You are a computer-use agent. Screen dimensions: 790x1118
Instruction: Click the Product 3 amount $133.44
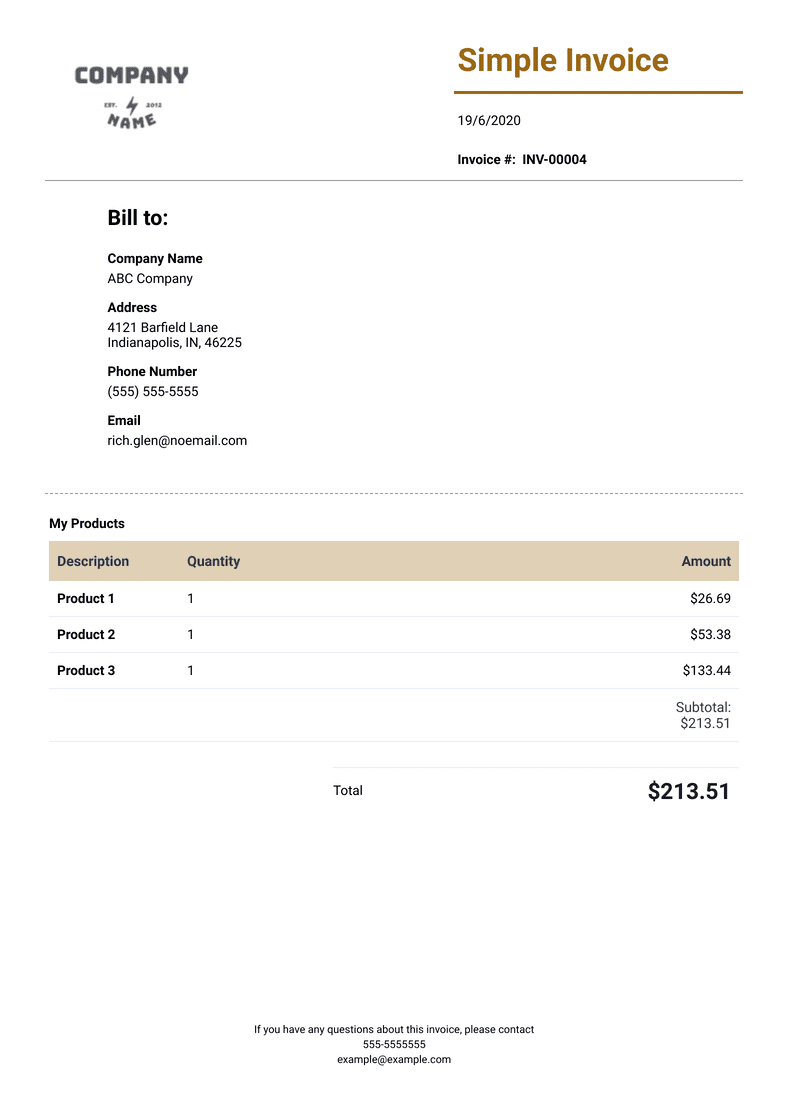[707, 671]
